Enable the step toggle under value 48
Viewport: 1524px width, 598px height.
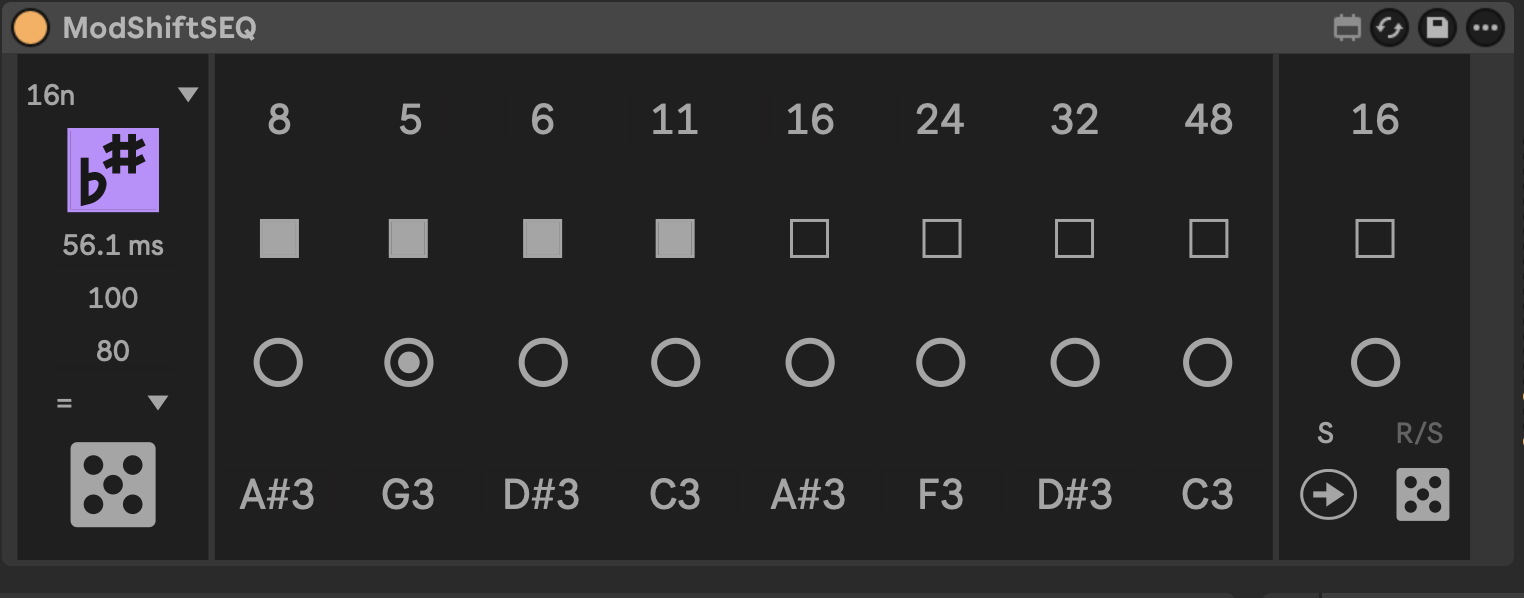[x=1208, y=239]
